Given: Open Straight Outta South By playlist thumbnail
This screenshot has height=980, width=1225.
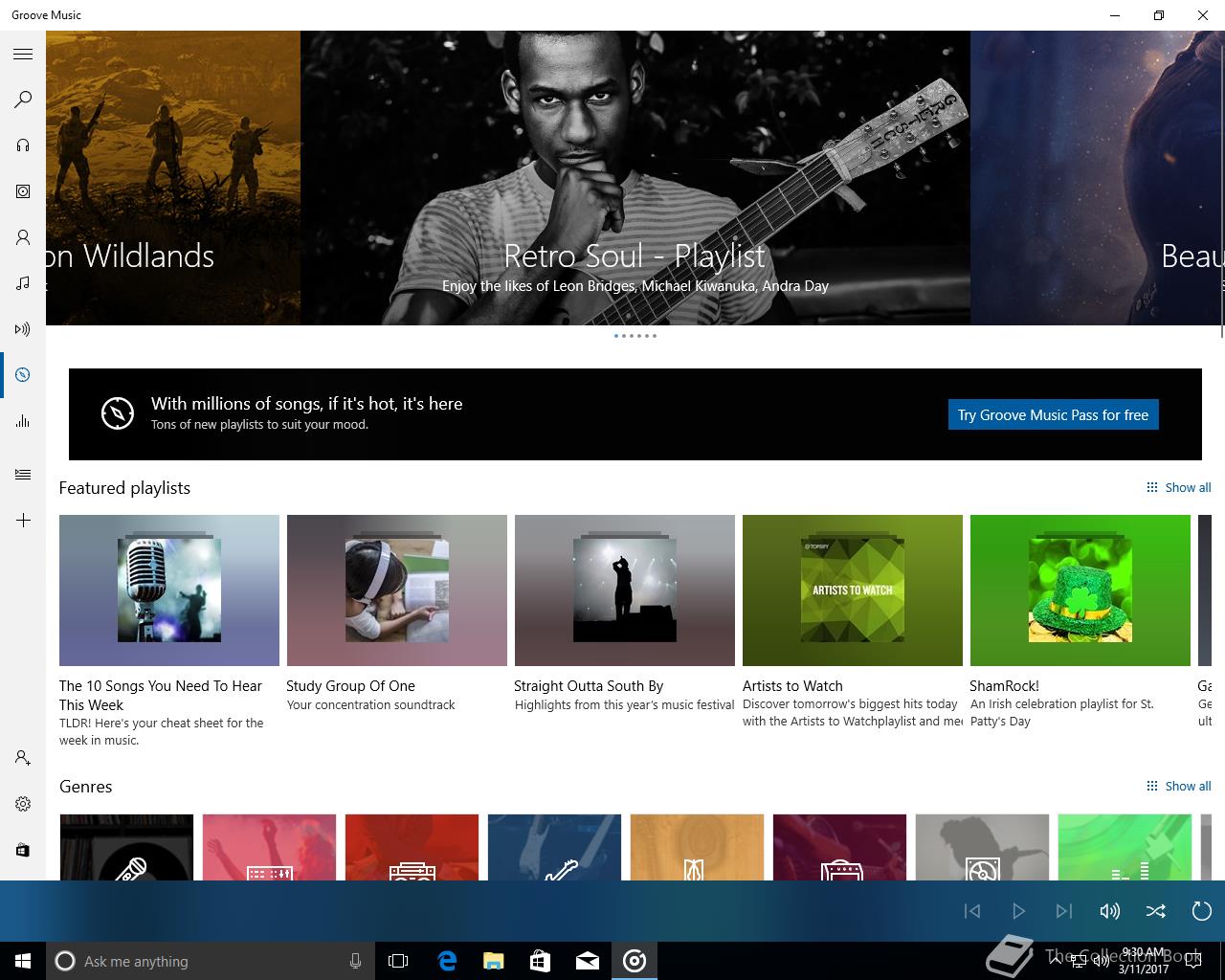Looking at the screenshot, I should point(625,590).
